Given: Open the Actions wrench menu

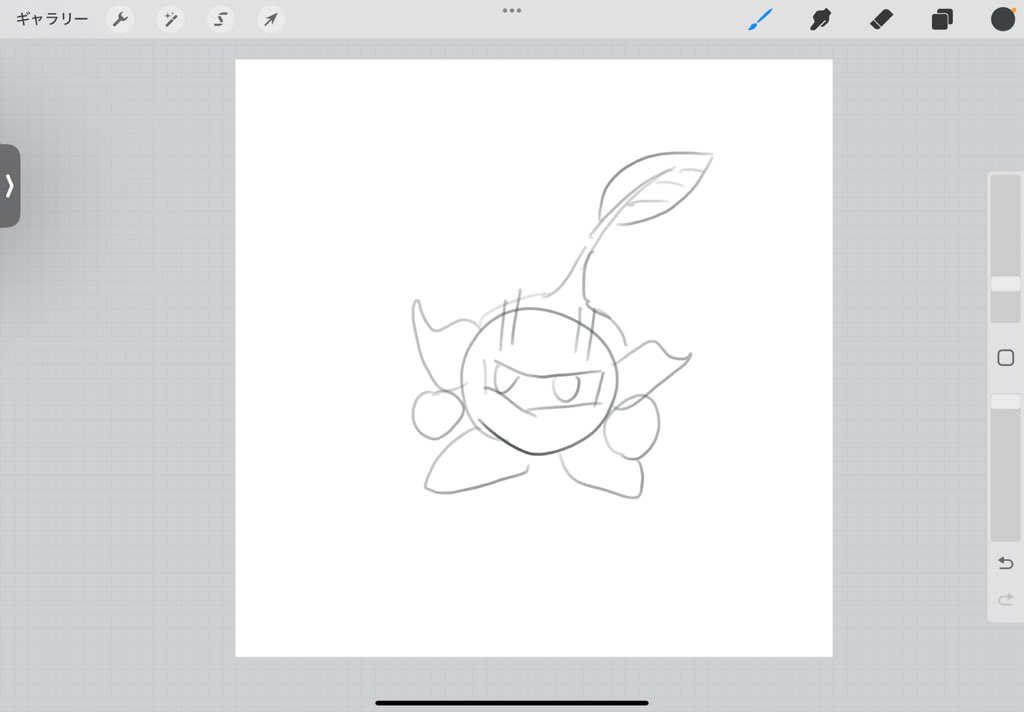Looking at the screenshot, I should coord(120,20).
